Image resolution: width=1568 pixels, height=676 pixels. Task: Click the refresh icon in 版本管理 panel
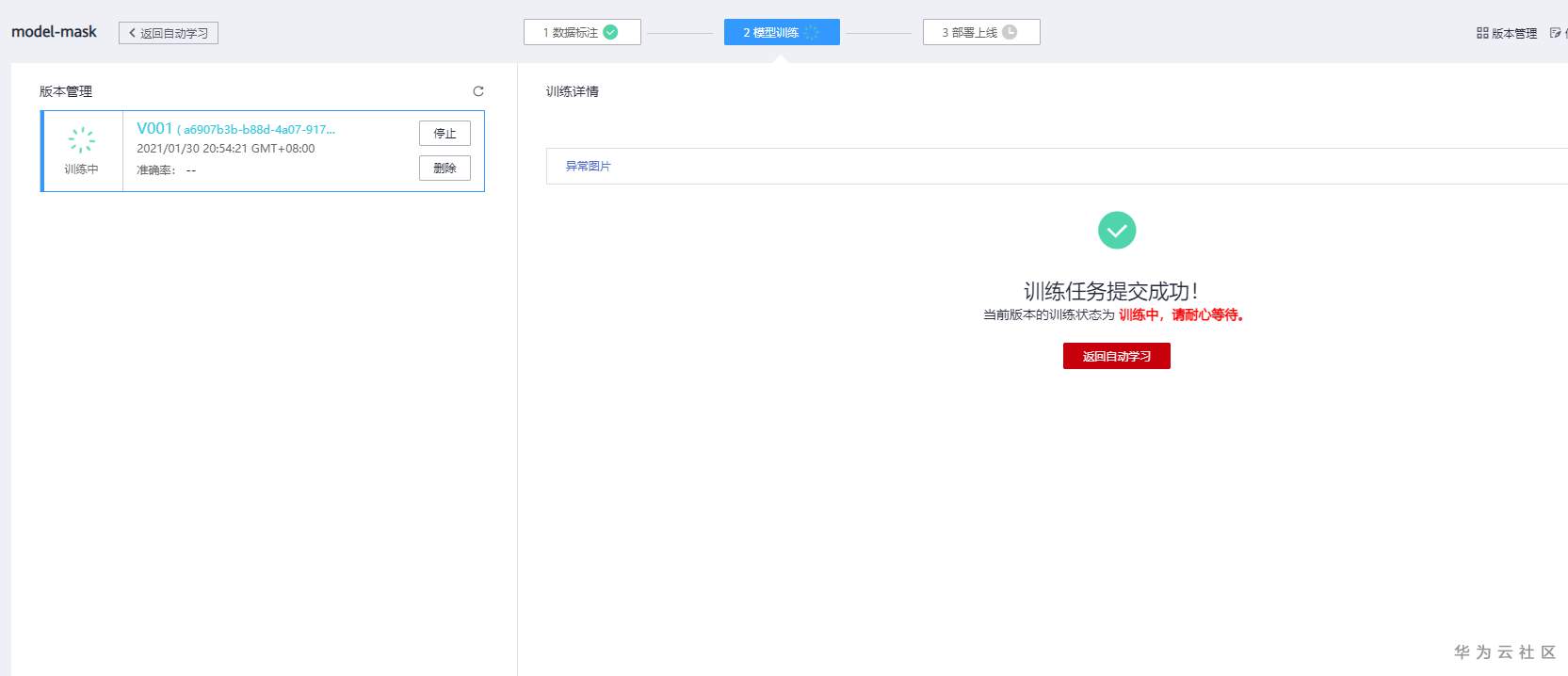(478, 91)
